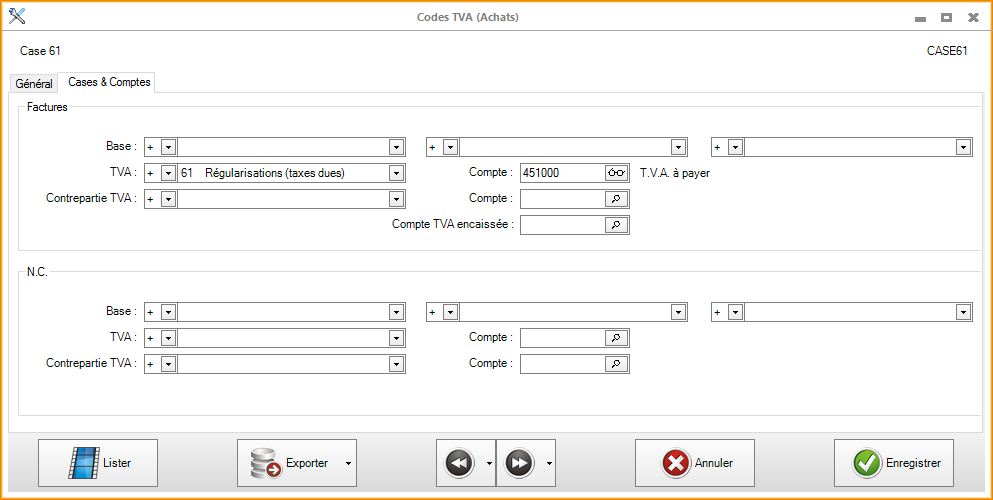993x500 pixels.
Task: Click the search icon for Compte TVA encaissée
Action: pyautogui.click(x=616, y=225)
